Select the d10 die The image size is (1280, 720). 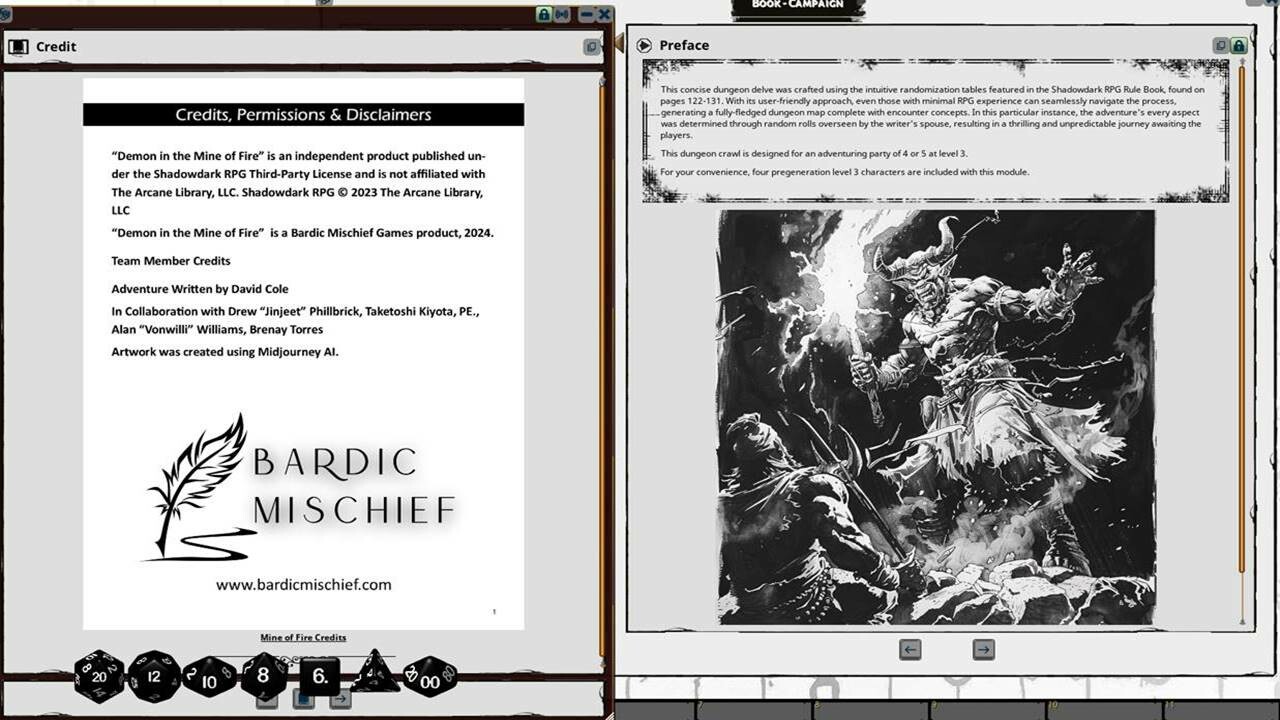click(x=209, y=678)
